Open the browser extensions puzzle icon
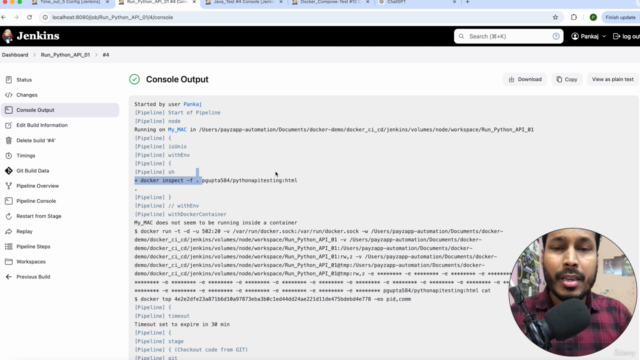The height and width of the screenshot is (360, 640). point(574,17)
